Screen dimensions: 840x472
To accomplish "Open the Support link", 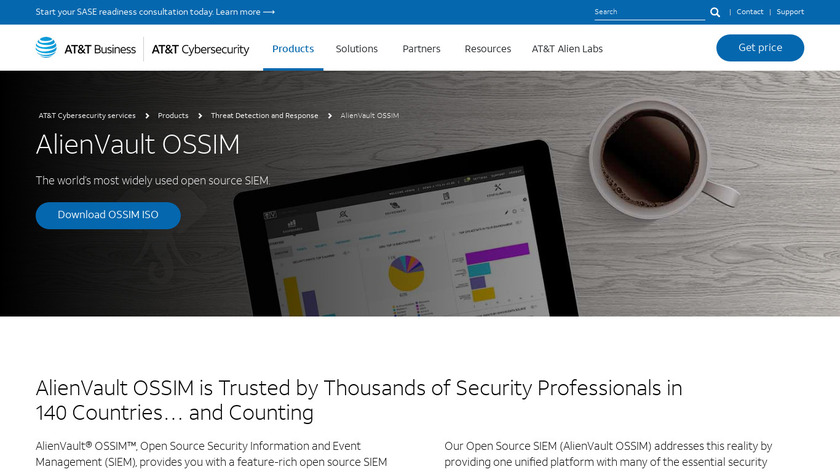I will coord(790,12).
